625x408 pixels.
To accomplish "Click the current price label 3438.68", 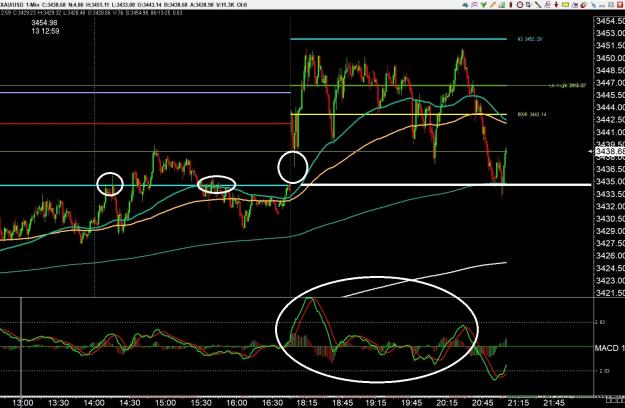I will (x=610, y=151).
